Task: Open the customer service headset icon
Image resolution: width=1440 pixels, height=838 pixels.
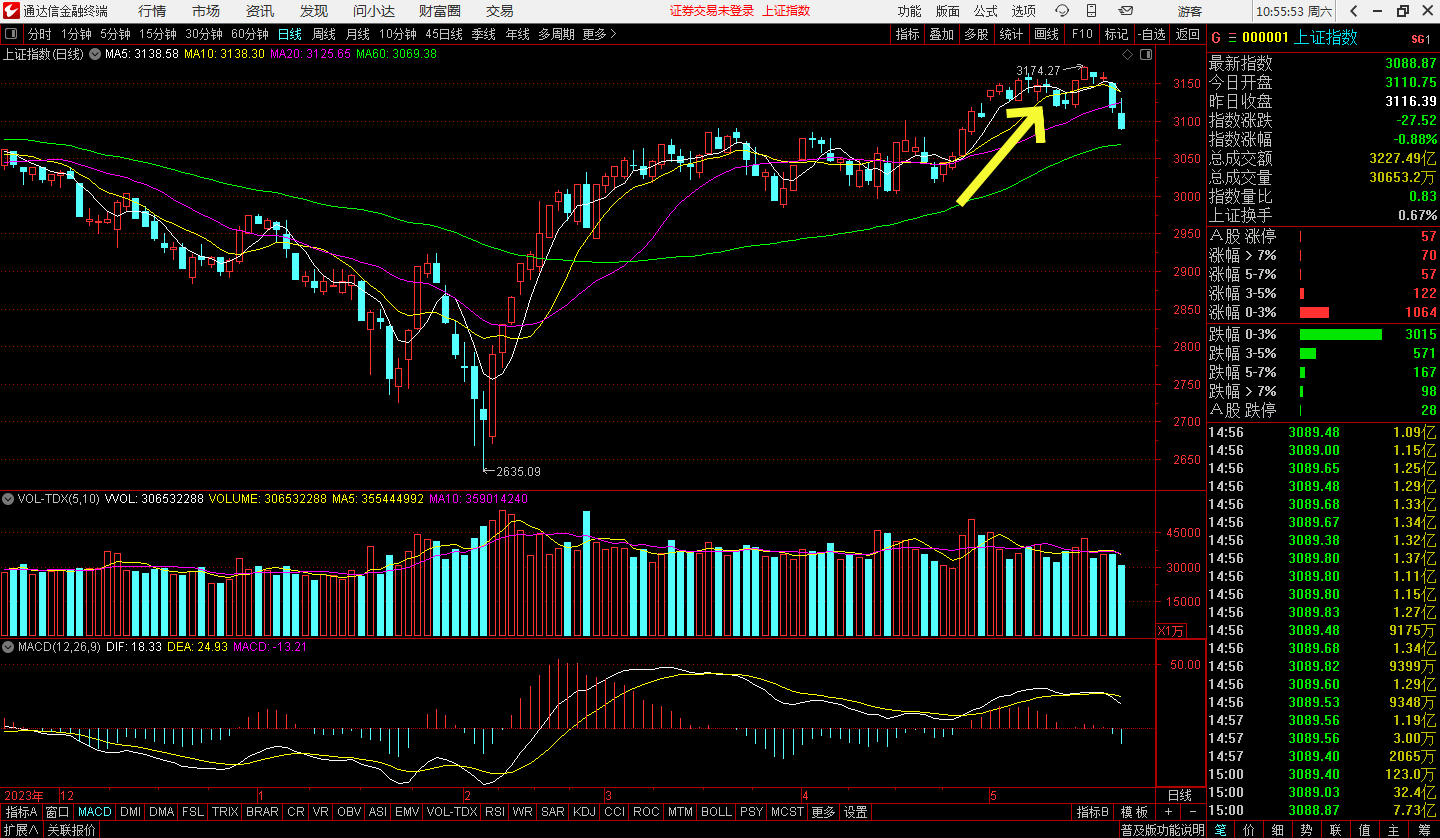Action: tap(1062, 11)
